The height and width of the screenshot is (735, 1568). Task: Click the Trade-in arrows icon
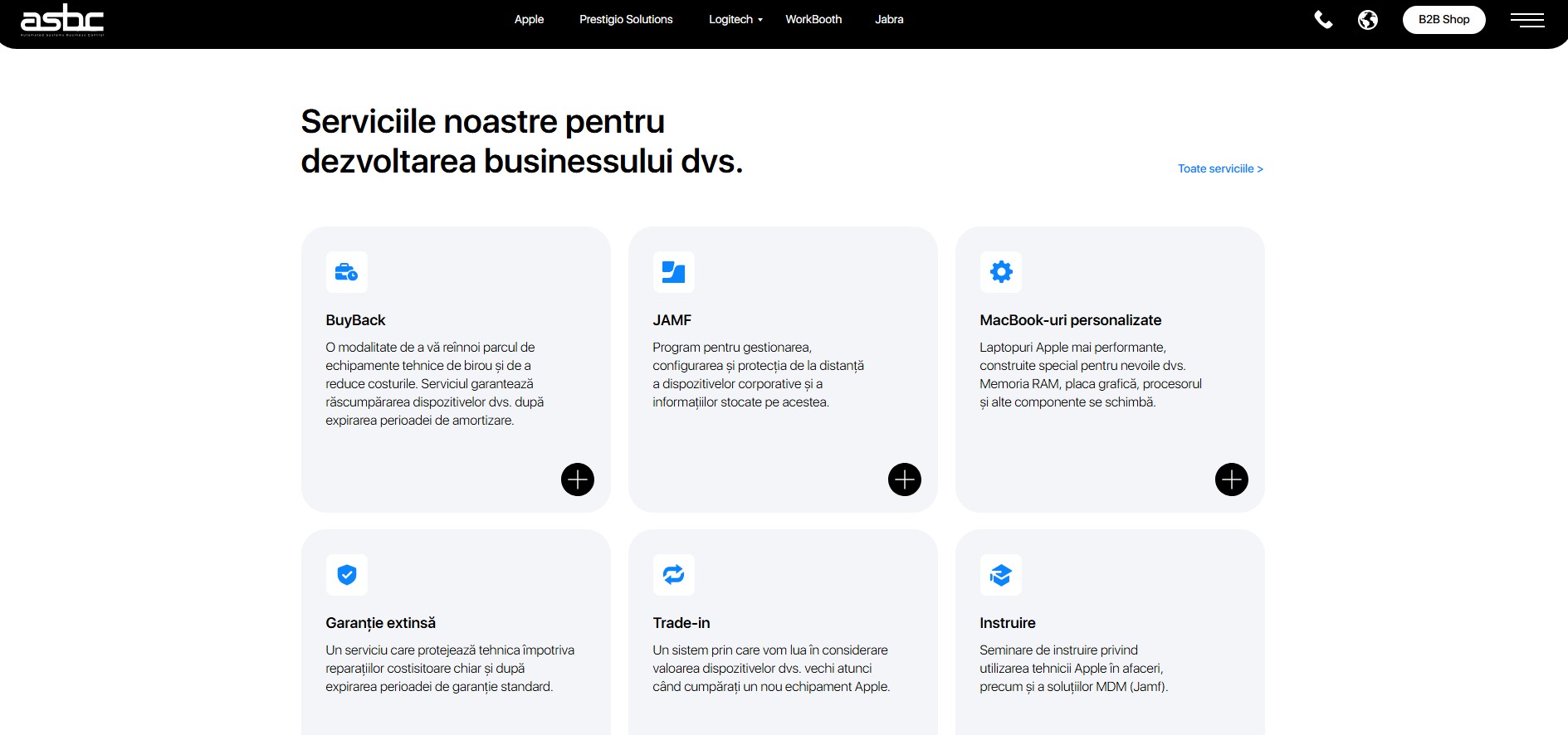point(674,575)
